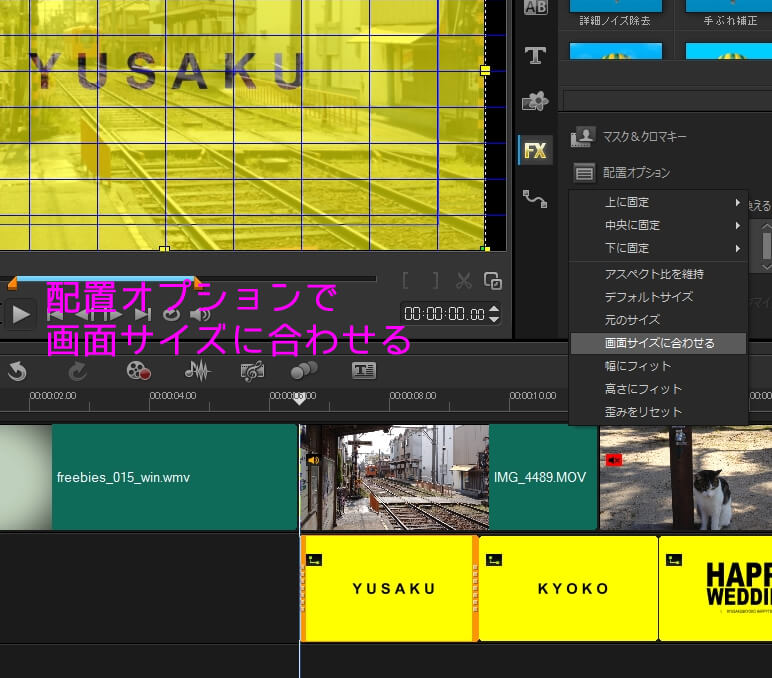Click the 00:00:08.00 mark on the ruler
This screenshot has width=772, height=678.
click(413, 395)
